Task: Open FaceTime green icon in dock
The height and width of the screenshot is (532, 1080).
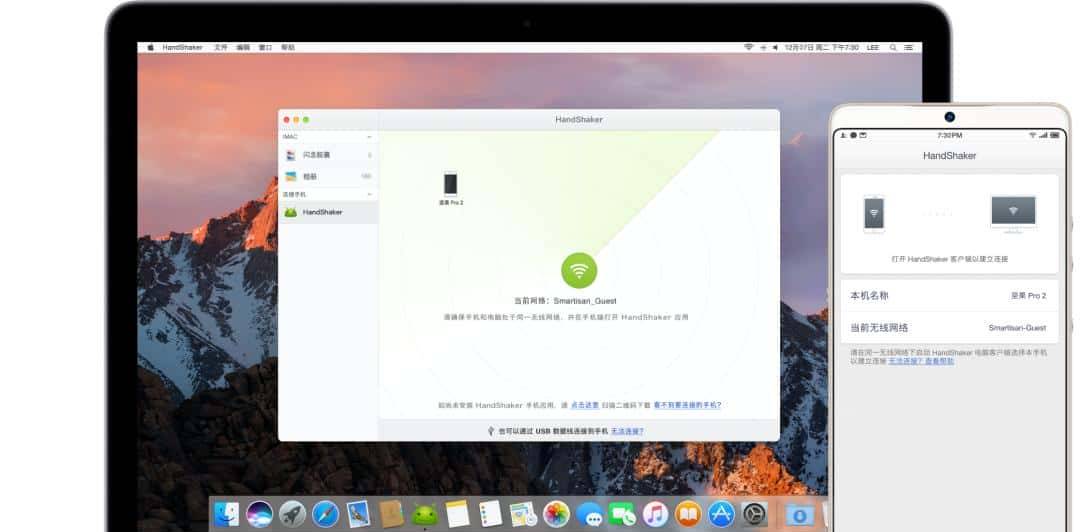Action: click(x=622, y=514)
